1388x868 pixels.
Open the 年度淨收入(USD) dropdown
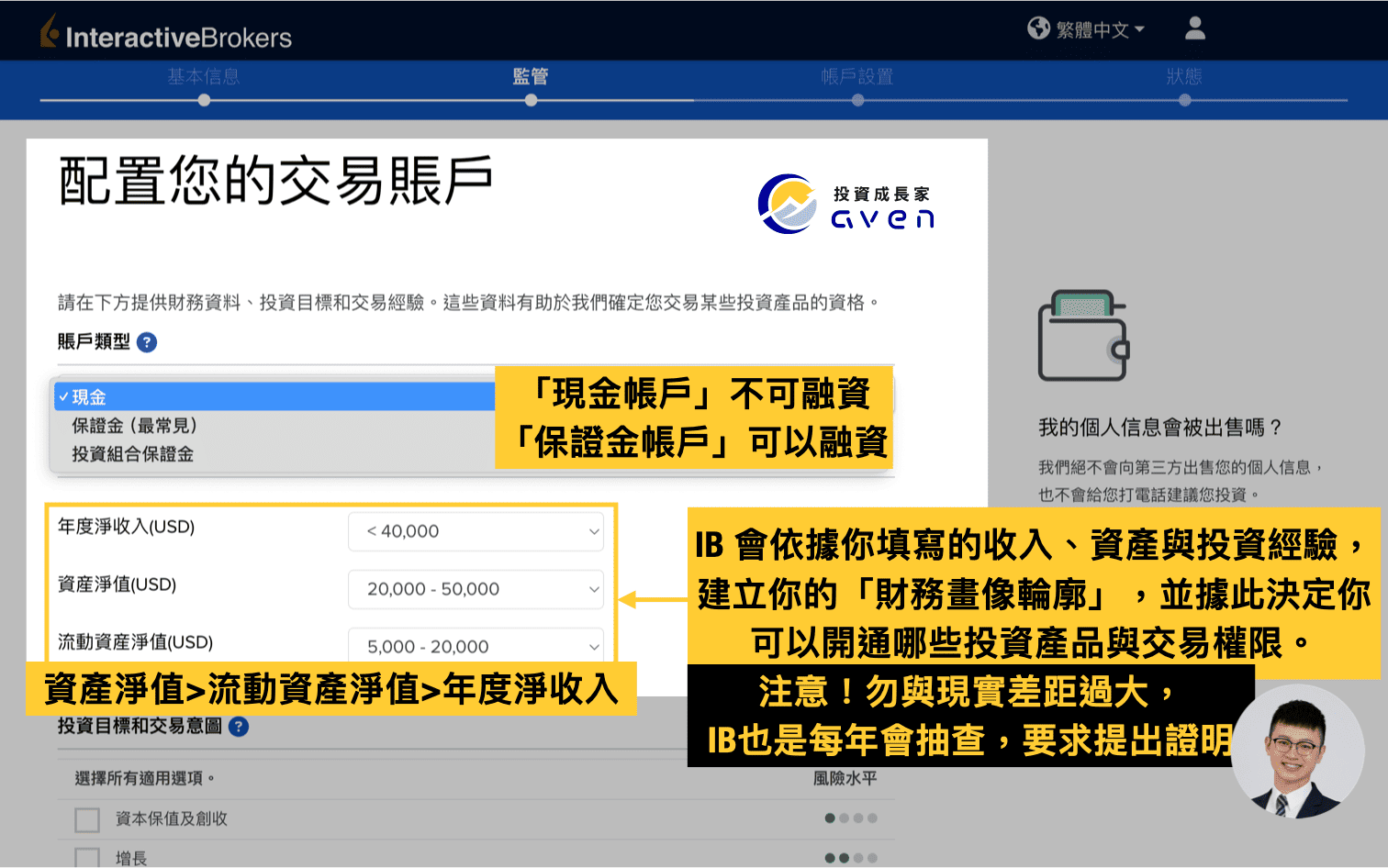coord(476,531)
